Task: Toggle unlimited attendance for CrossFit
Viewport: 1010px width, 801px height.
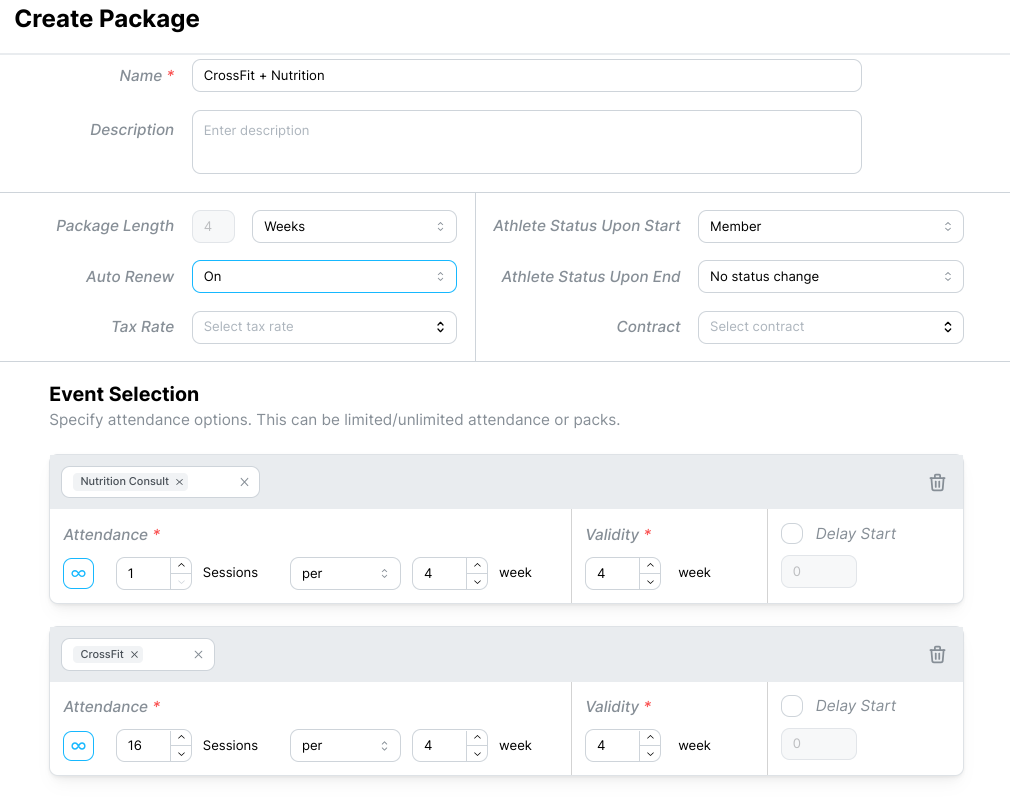Action: click(79, 746)
